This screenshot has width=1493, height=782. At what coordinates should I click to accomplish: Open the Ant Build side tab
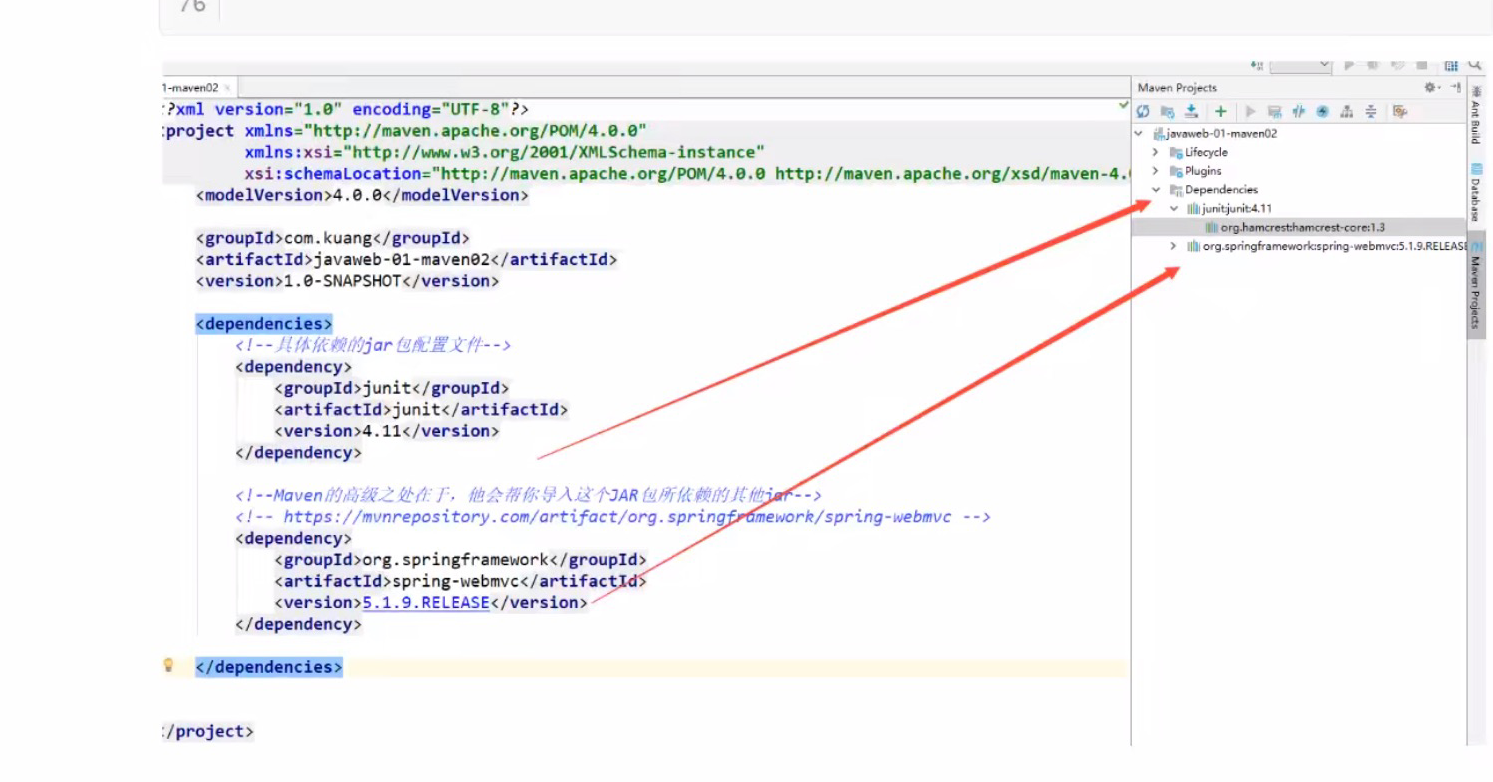1475,113
